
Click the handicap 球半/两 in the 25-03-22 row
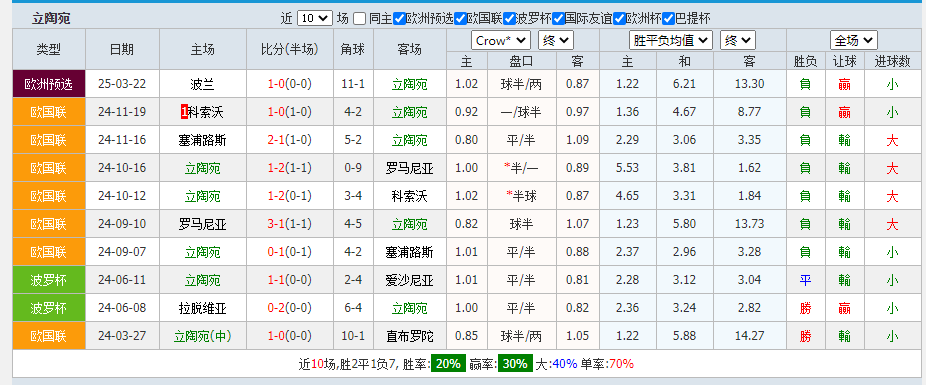(x=521, y=84)
